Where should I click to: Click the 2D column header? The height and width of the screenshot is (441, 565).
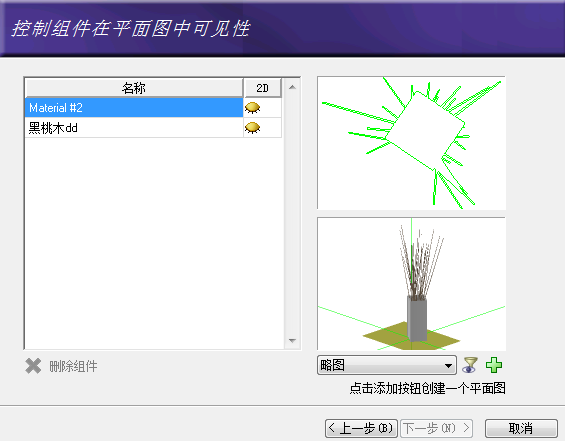point(262,88)
